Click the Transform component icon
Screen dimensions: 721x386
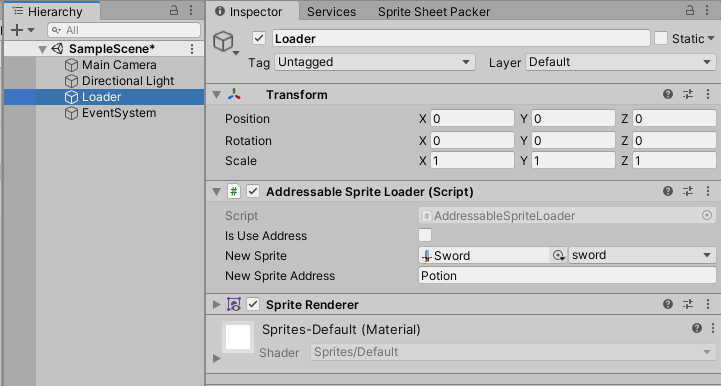point(234,94)
